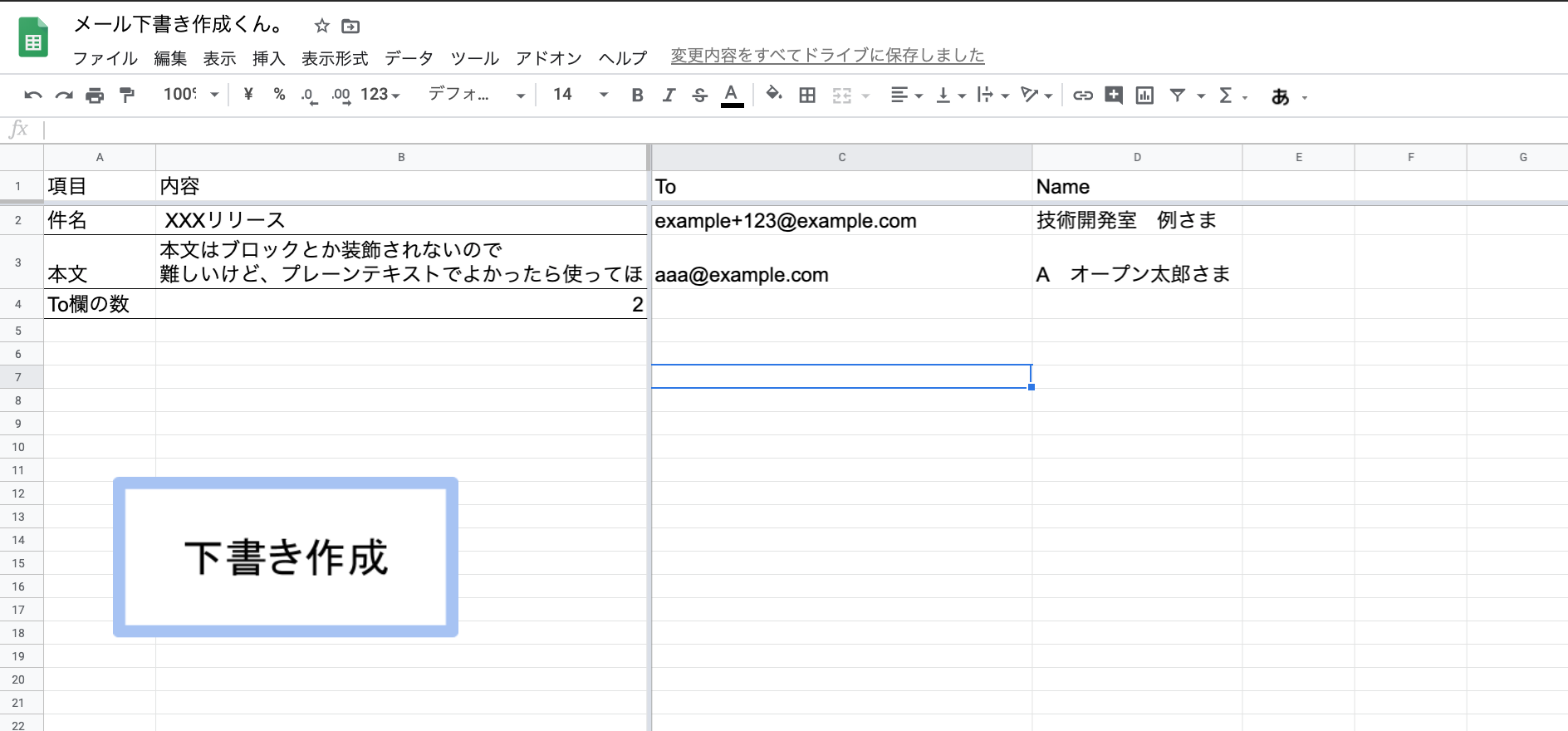The width and height of the screenshot is (1568, 731).
Task: Open the ファイル menu
Action: [105, 58]
